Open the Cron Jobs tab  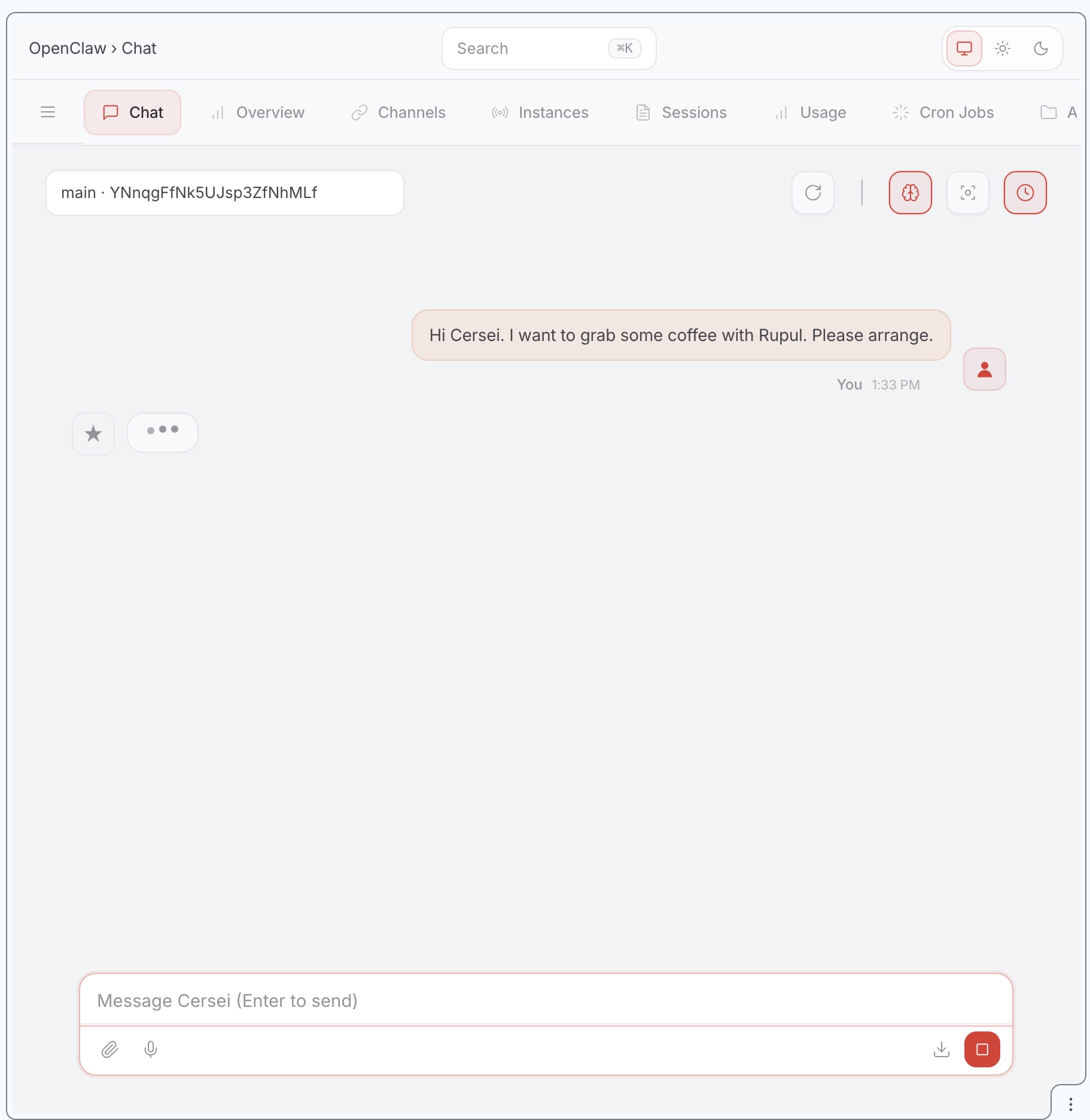[943, 112]
